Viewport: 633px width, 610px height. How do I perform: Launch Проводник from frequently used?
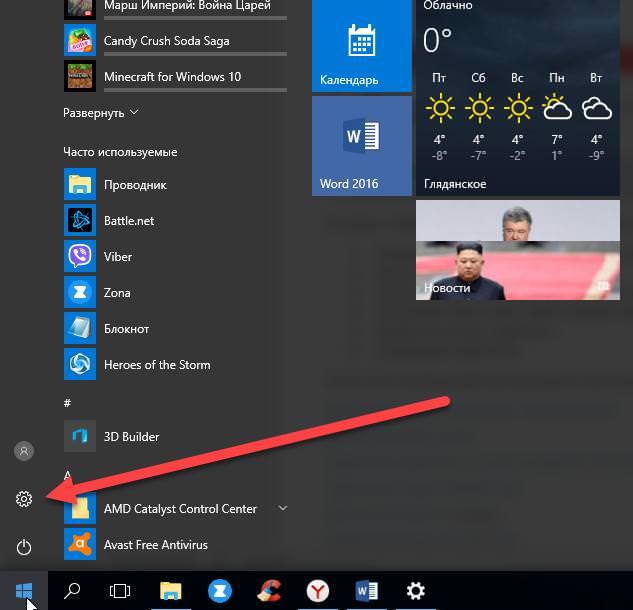click(x=175, y=184)
